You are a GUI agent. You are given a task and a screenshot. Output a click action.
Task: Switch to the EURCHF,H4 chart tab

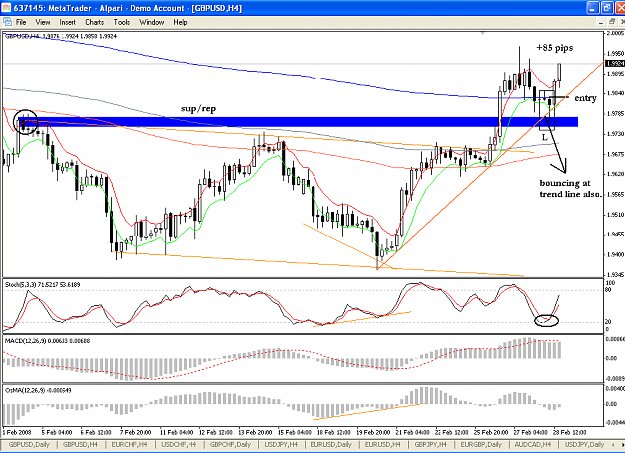point(130,444)
